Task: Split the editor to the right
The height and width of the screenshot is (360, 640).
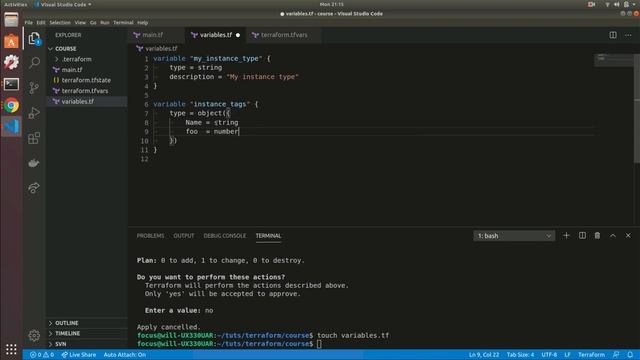Action: [x=613, y=35]
